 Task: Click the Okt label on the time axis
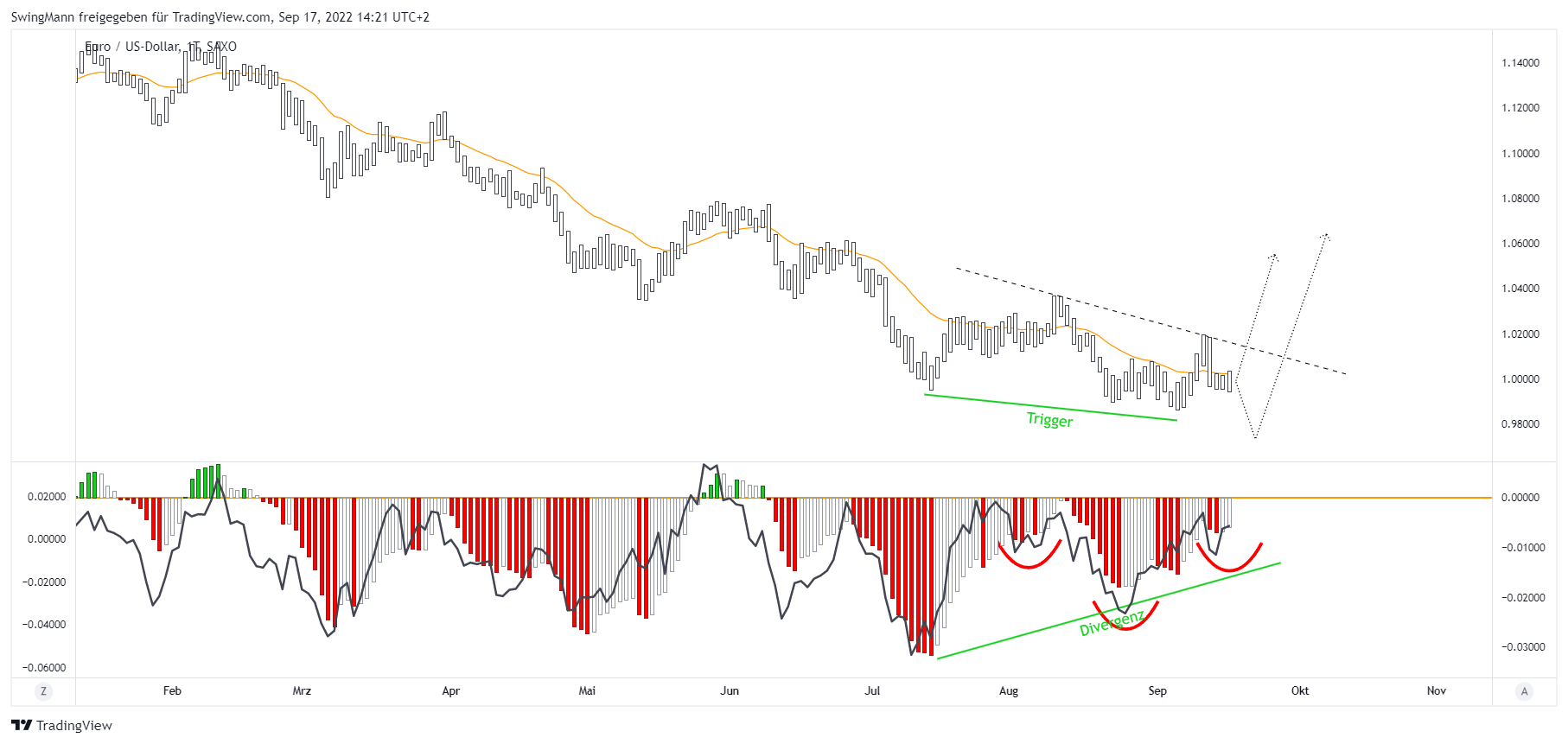1300,691
